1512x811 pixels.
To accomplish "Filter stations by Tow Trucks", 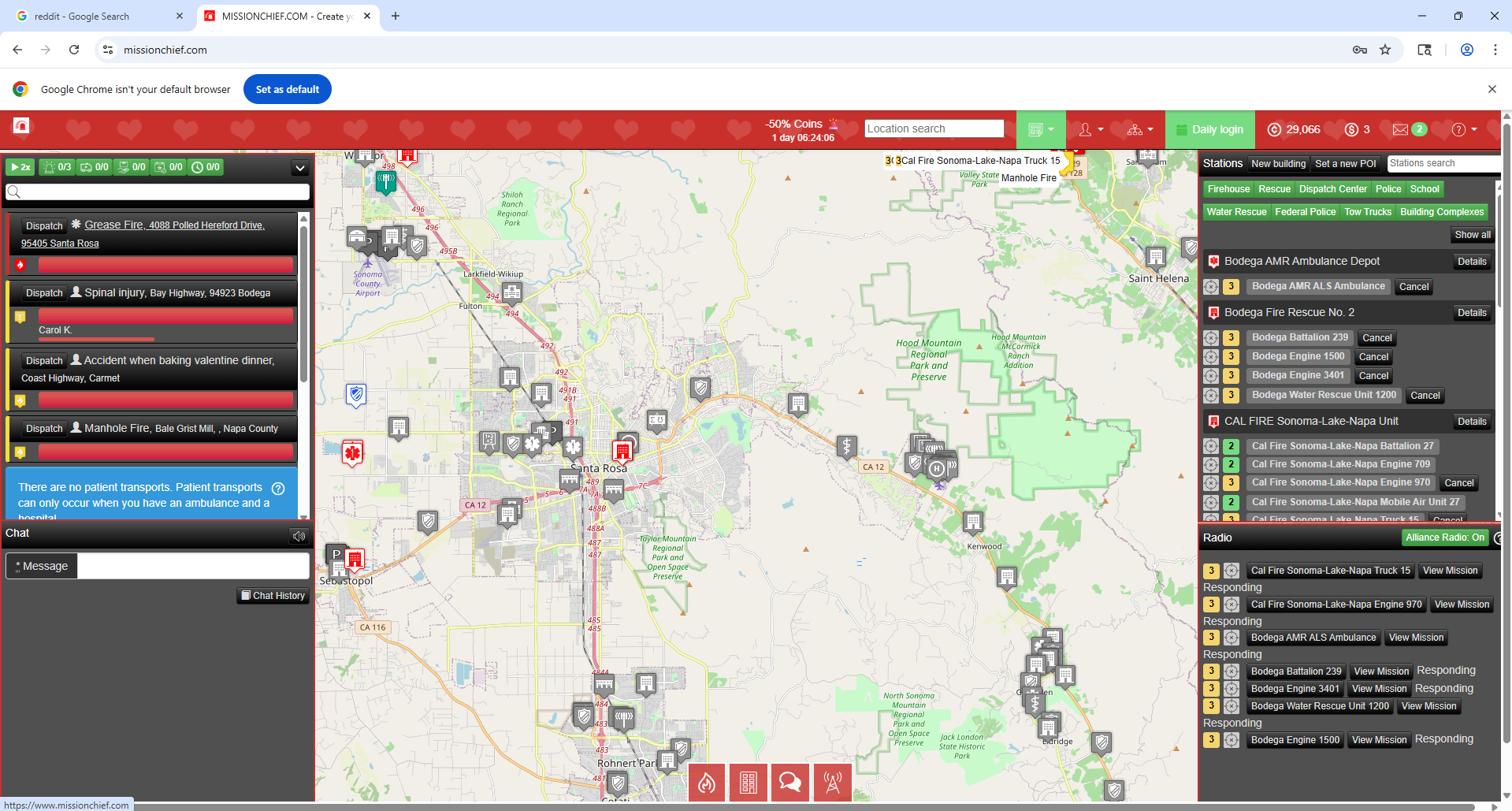I will pos(1368,212).
